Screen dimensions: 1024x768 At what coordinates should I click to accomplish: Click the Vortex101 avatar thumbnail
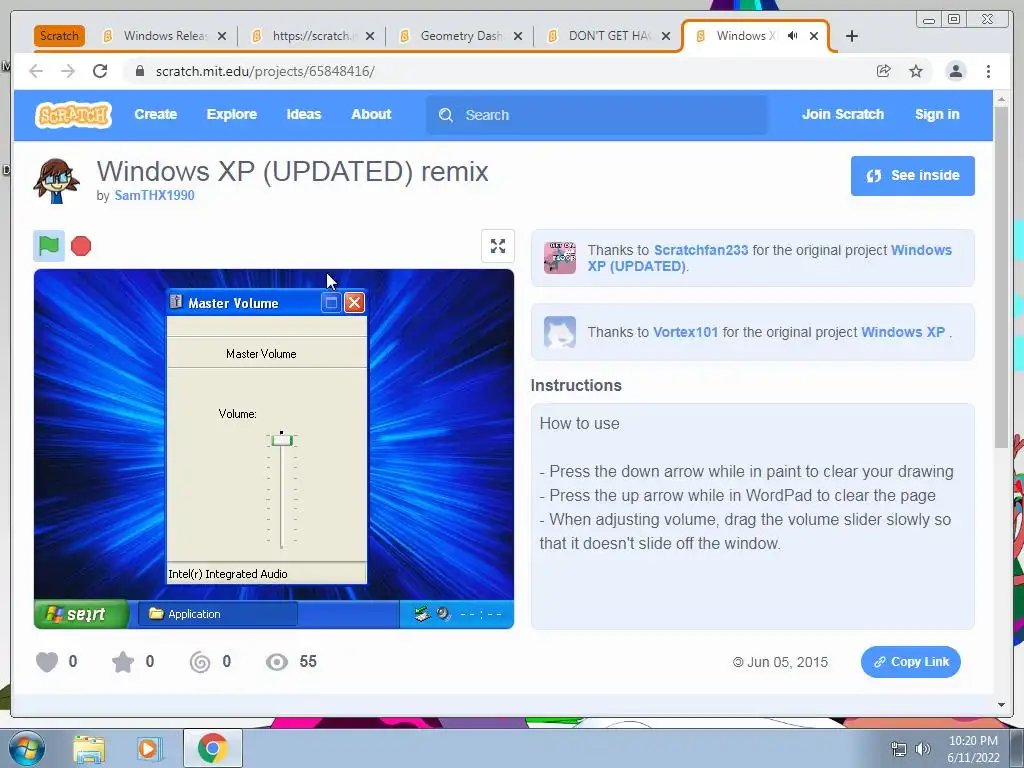[x=560, y=332]
